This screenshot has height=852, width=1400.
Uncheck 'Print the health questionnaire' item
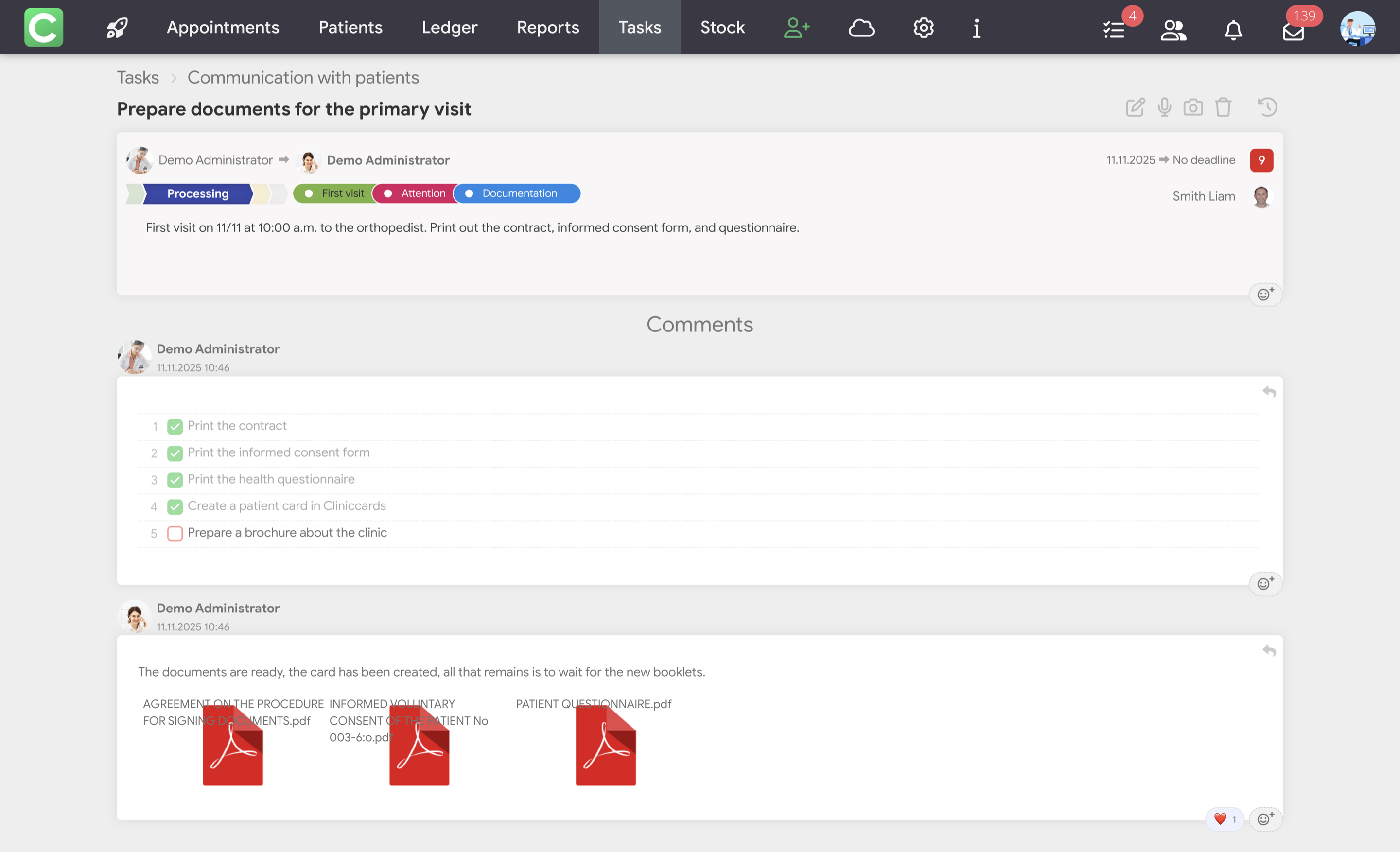coord(175,480)
